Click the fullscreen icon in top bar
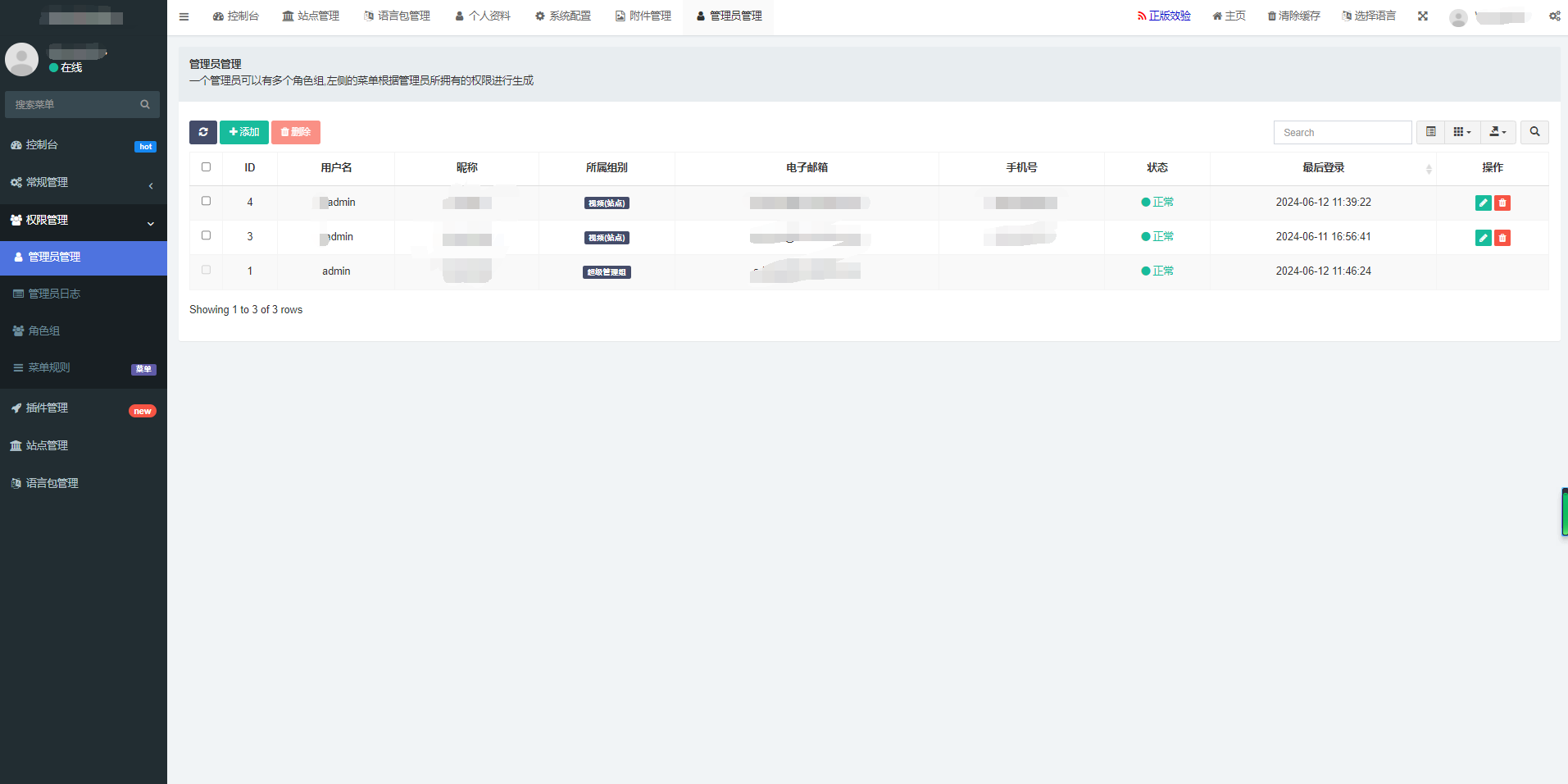Screen dimensions: 1568x784 tap(1423, 16)
